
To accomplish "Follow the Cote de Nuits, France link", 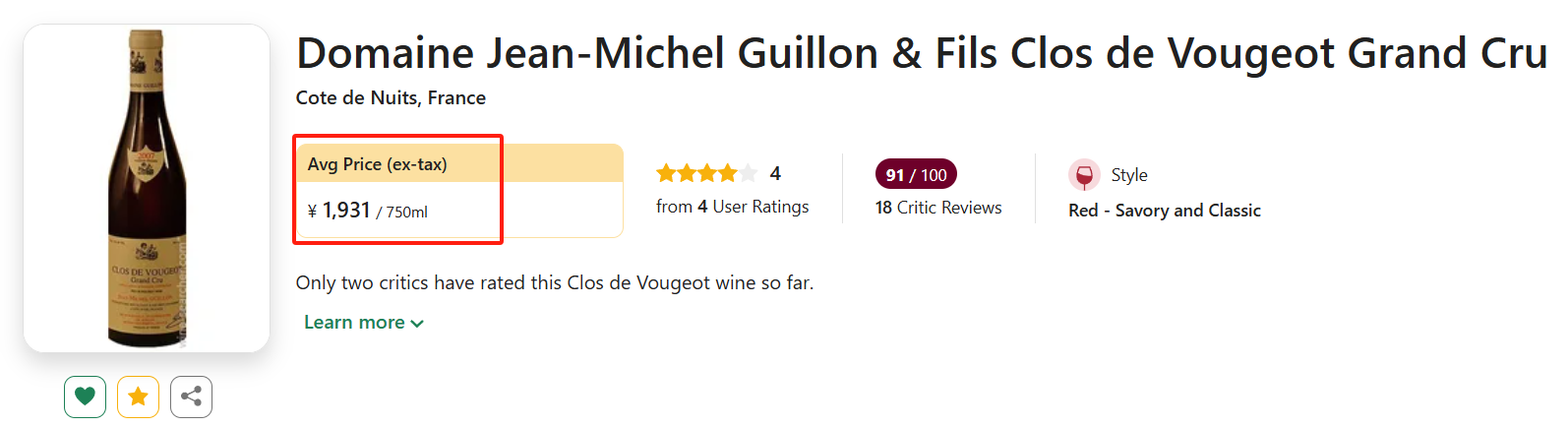I will pyautogui.click(x=391, y=97).
